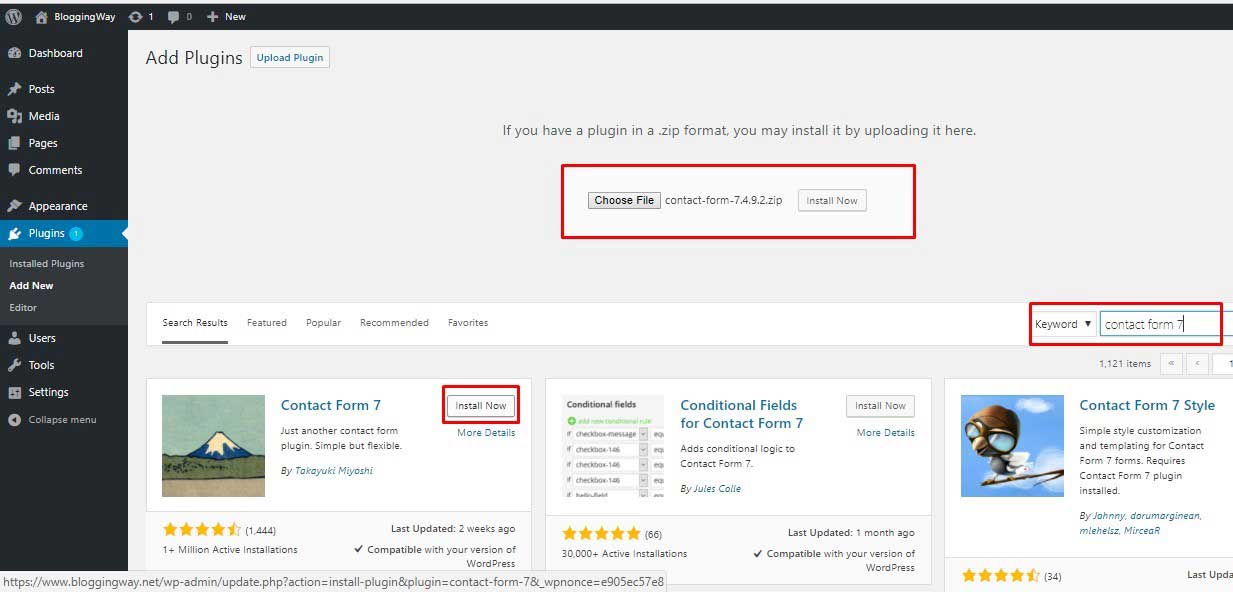This screenshot has width=1233, height=592.
Task: Click the Contact Form 7 Style thumbnail
Action: 1012,446
